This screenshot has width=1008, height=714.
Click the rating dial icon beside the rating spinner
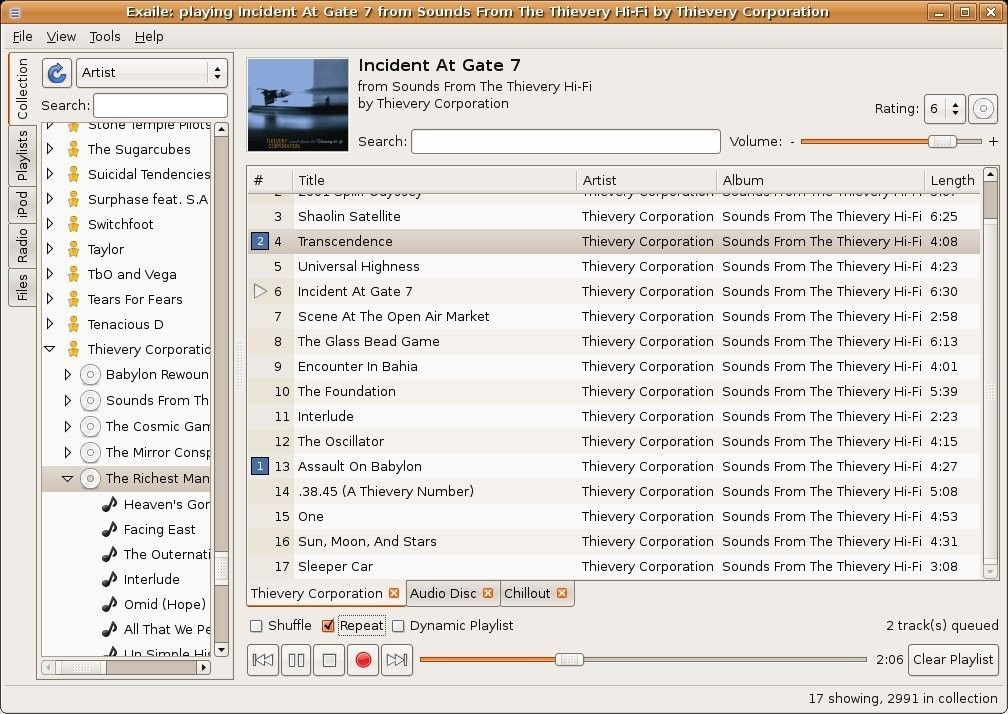pyautogui.click(x=982, y=109)
